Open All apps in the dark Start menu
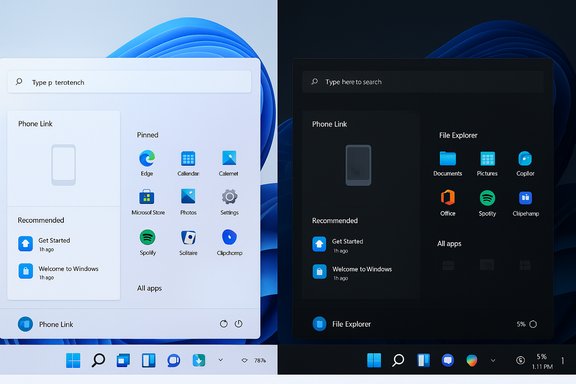Image resolution: width=576 pixels, height=384 pixels. [x=449, y=244]
